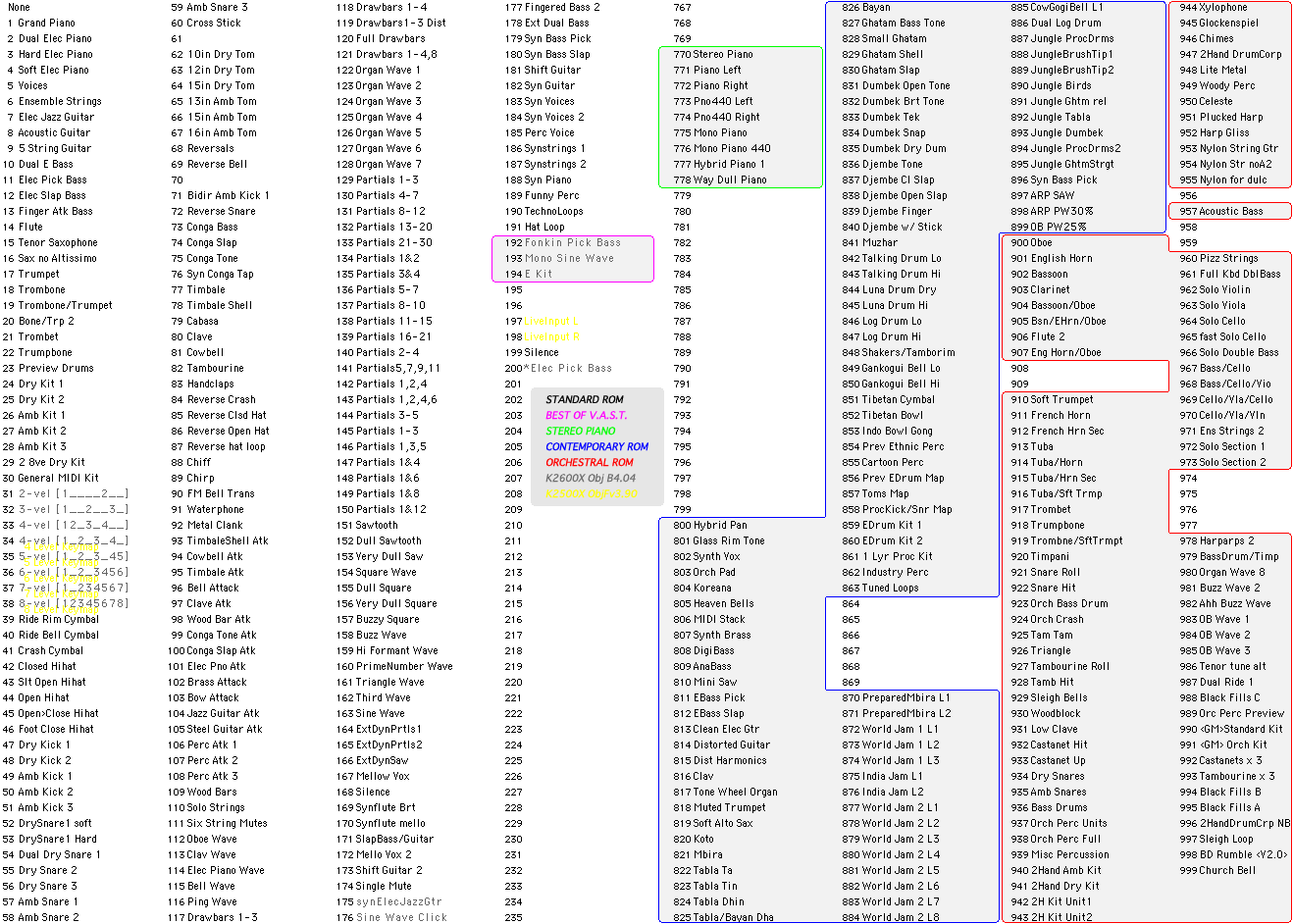Click 52 DrySnare1 soft

(47, 823)
